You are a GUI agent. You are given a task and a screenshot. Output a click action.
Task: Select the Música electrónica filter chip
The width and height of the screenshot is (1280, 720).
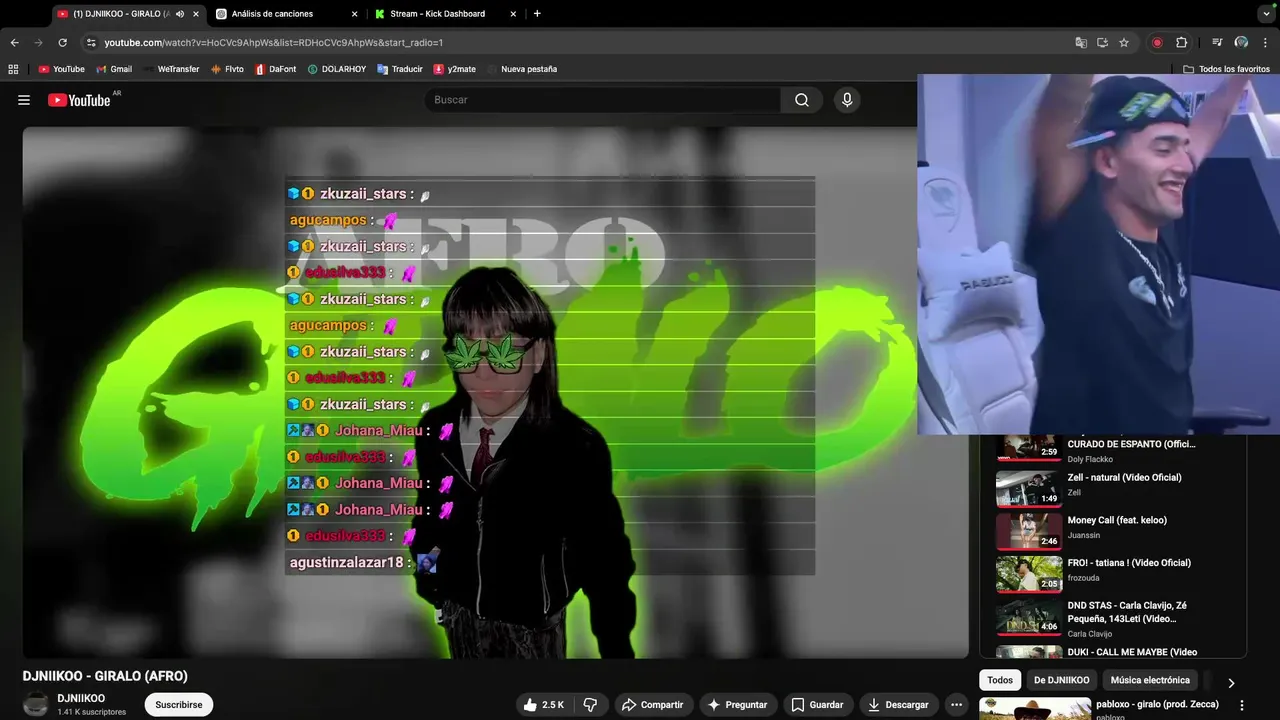[x=1150, y=680]
